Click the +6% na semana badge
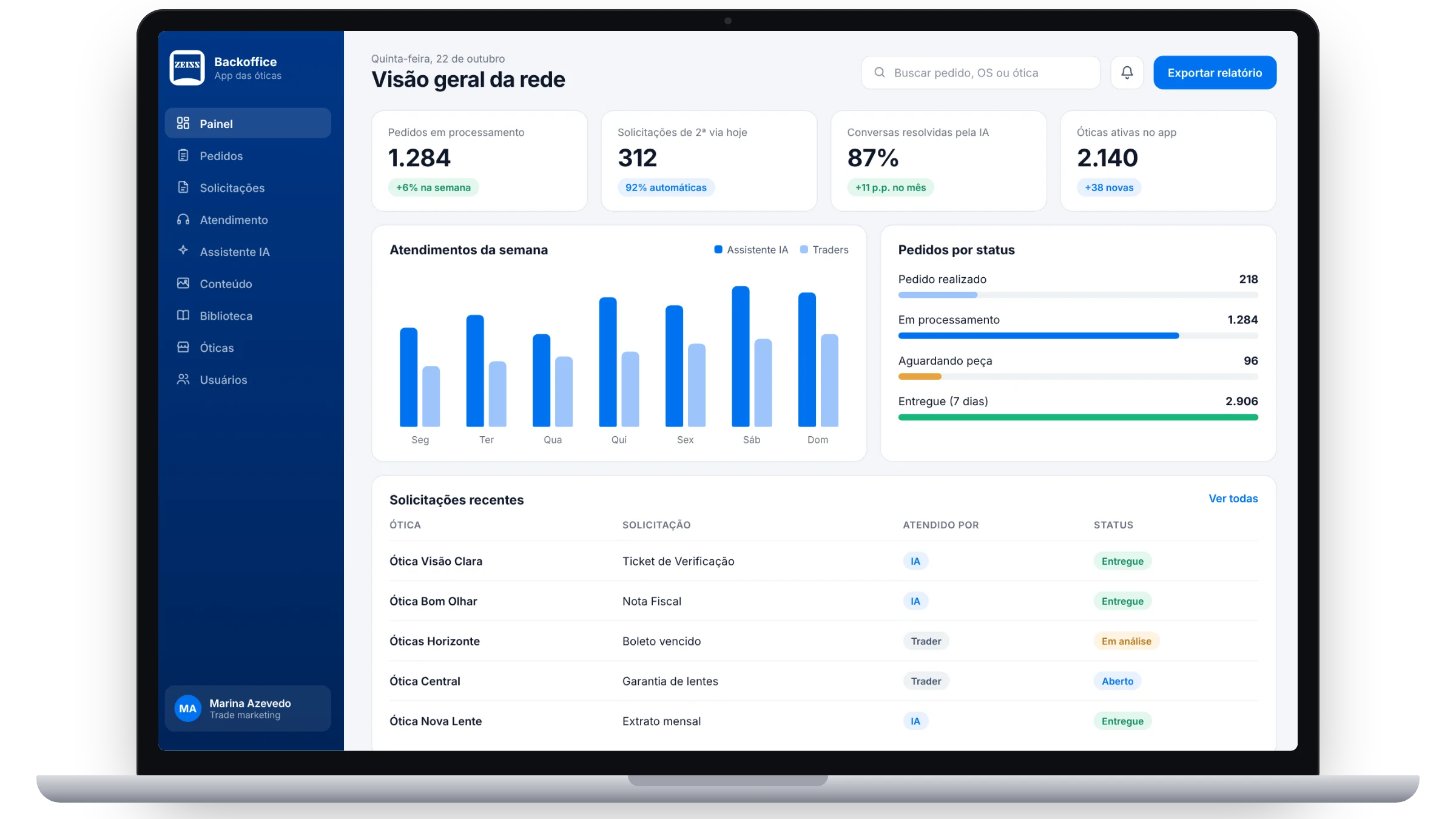This screenshot has width=1456, height=819. 433,187
